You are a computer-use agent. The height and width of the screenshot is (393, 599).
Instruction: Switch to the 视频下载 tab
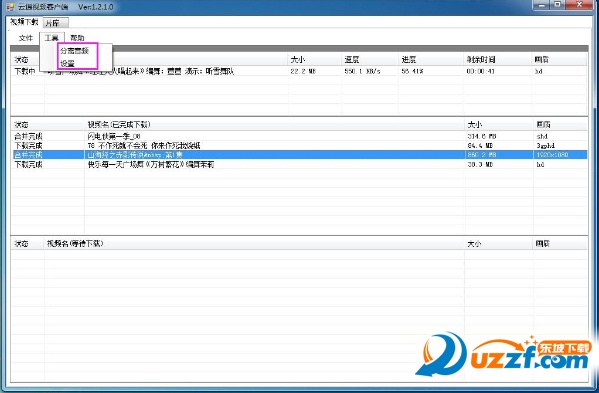click(x=24, y=22)
